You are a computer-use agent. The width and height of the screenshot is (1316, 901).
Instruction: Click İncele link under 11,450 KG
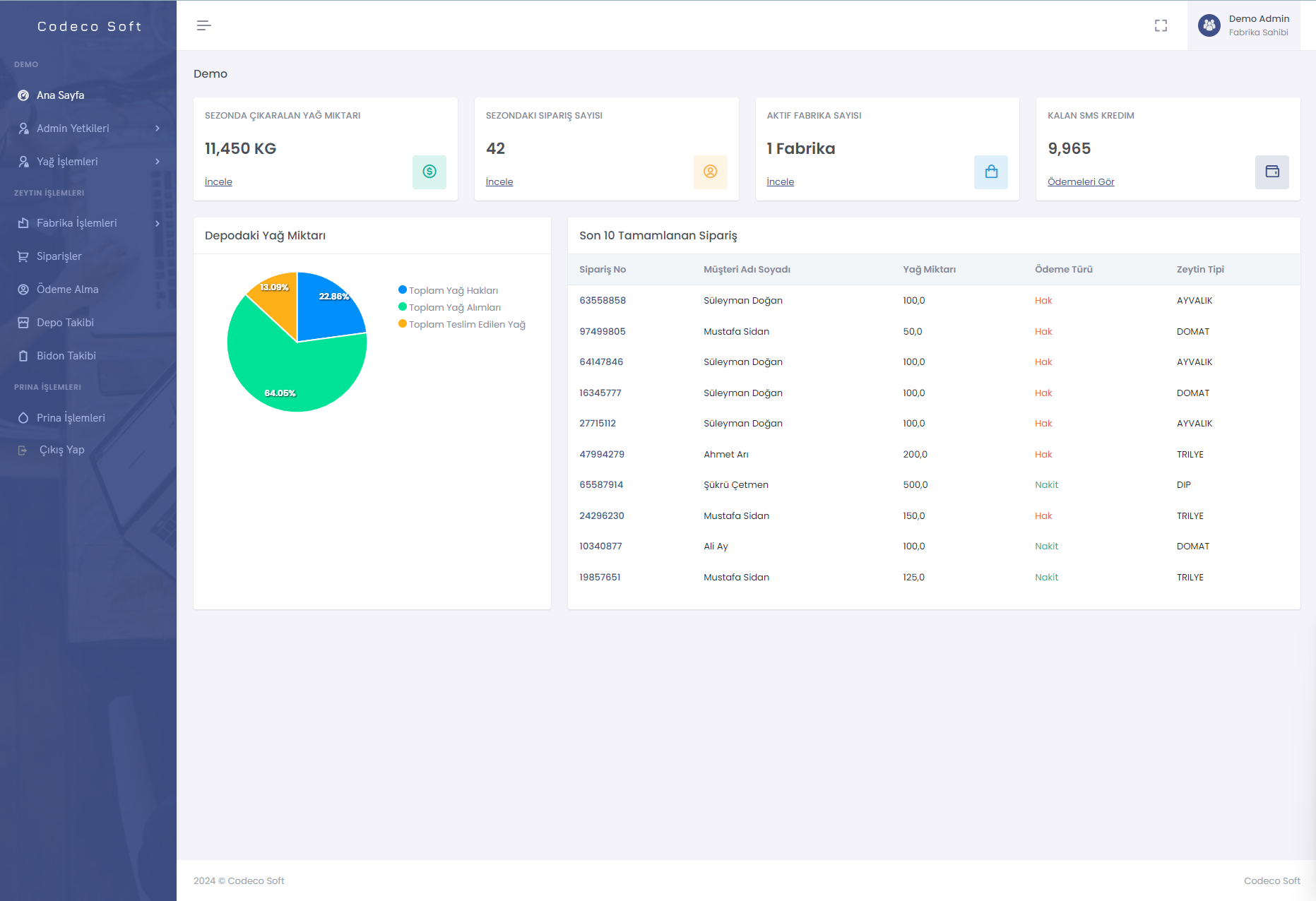click(218, 181)
